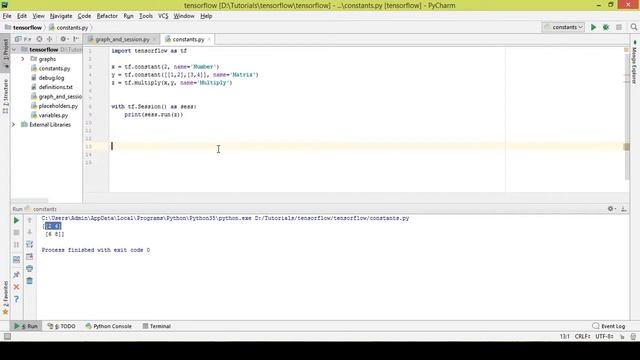This screenshot has height=360, width=640.
Task: Click the Stop icon in the top toolbar
Action: point(619,27)
